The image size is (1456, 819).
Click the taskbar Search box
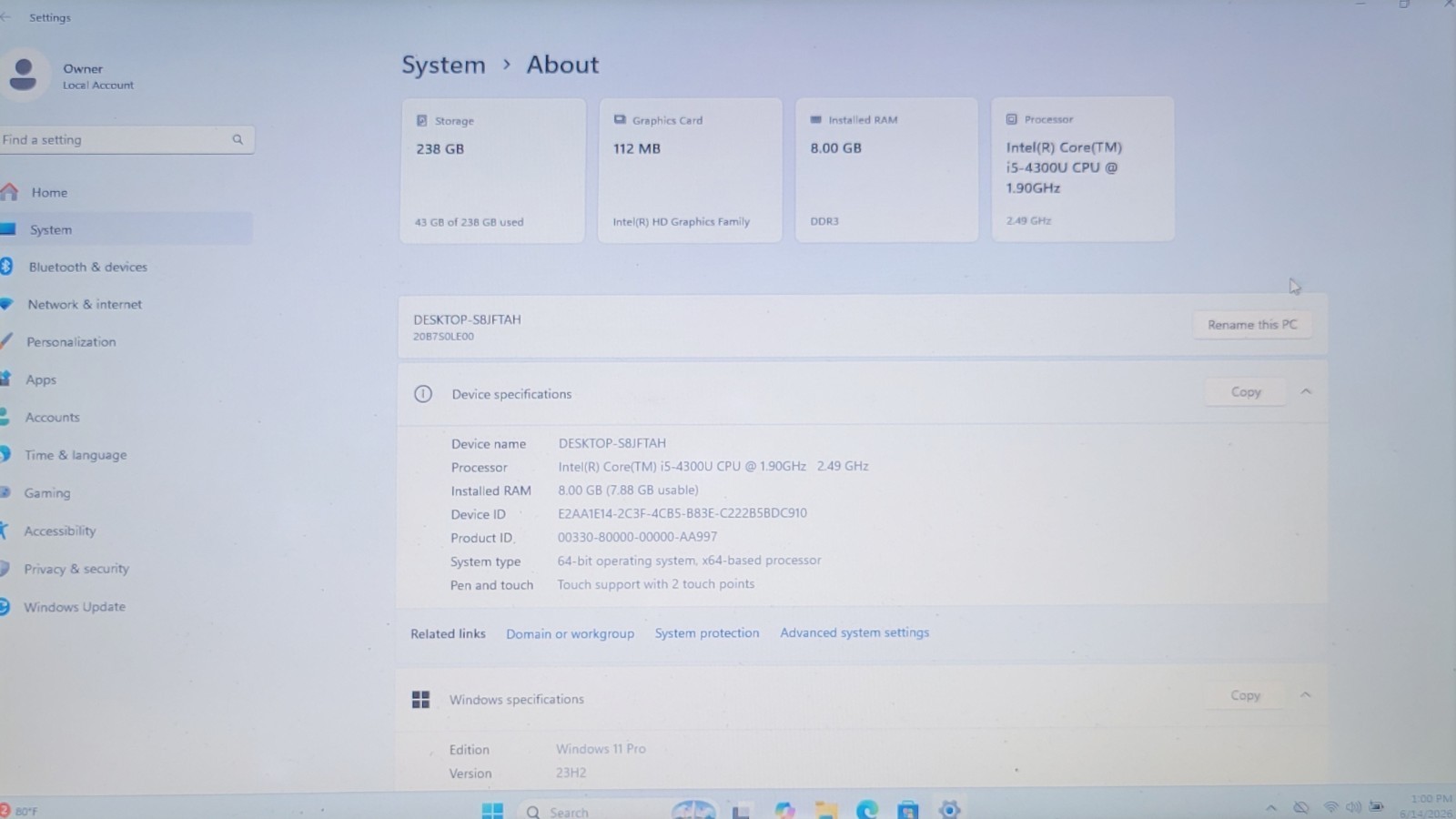pos(616,811)
